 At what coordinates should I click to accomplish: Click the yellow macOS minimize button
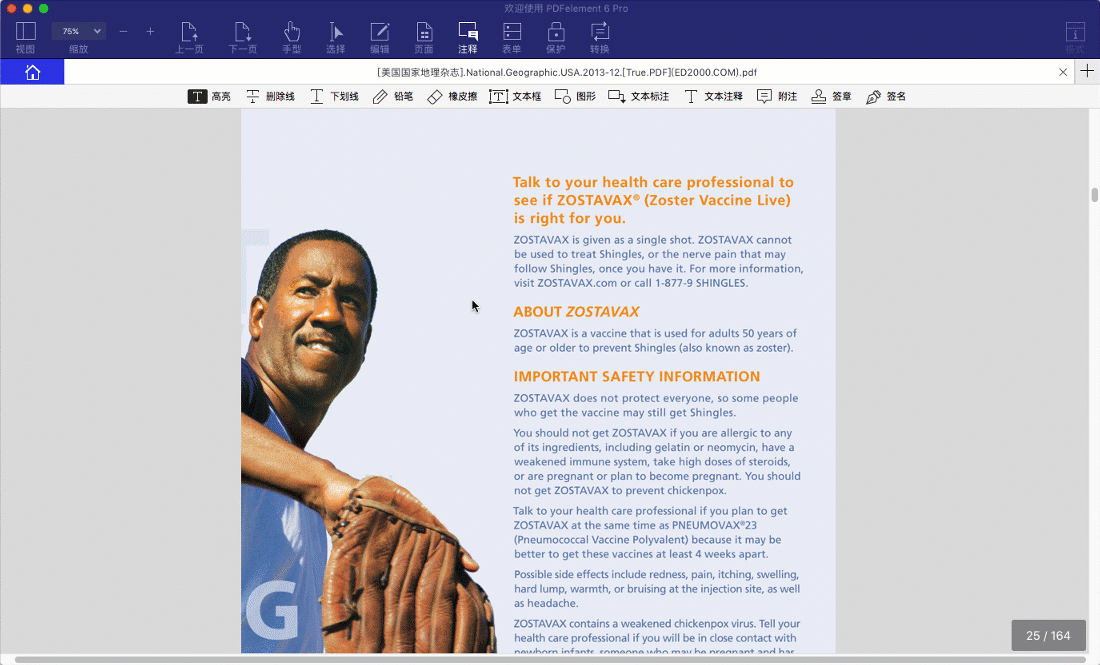click(x=27, y=8)
